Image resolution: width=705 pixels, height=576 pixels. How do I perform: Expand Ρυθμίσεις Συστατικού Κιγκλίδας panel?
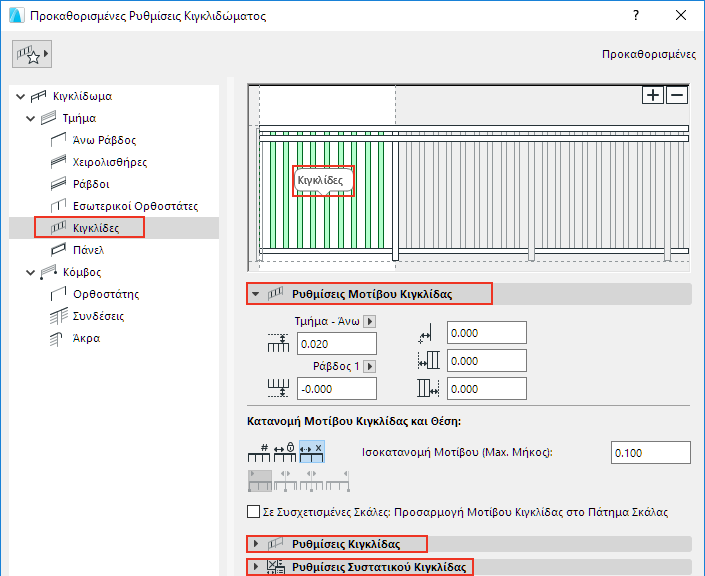255,567
